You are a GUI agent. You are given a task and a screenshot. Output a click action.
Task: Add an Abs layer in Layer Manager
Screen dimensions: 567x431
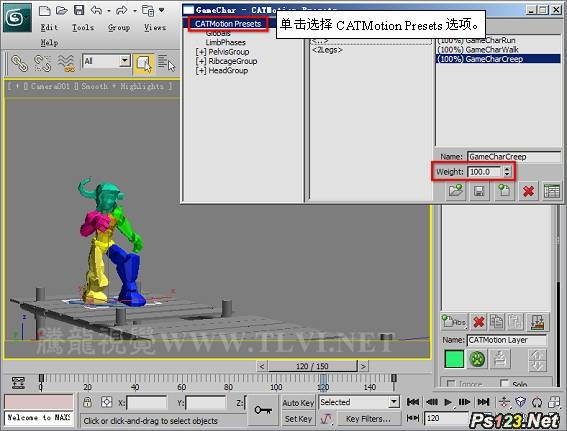[454, 321]
